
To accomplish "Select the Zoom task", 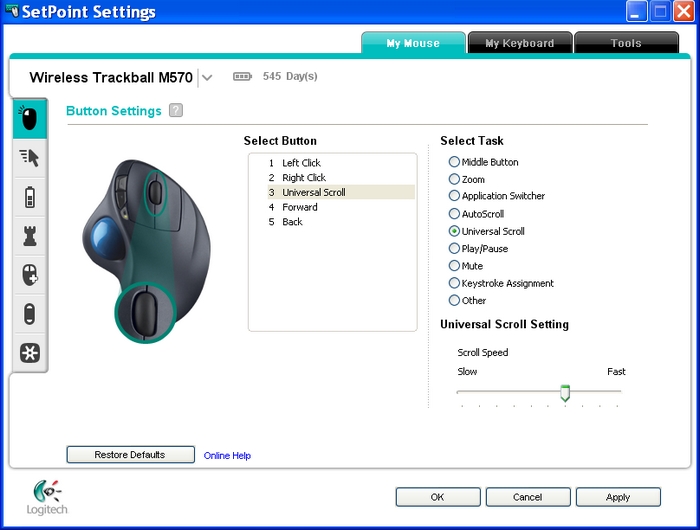I will 454,179.
